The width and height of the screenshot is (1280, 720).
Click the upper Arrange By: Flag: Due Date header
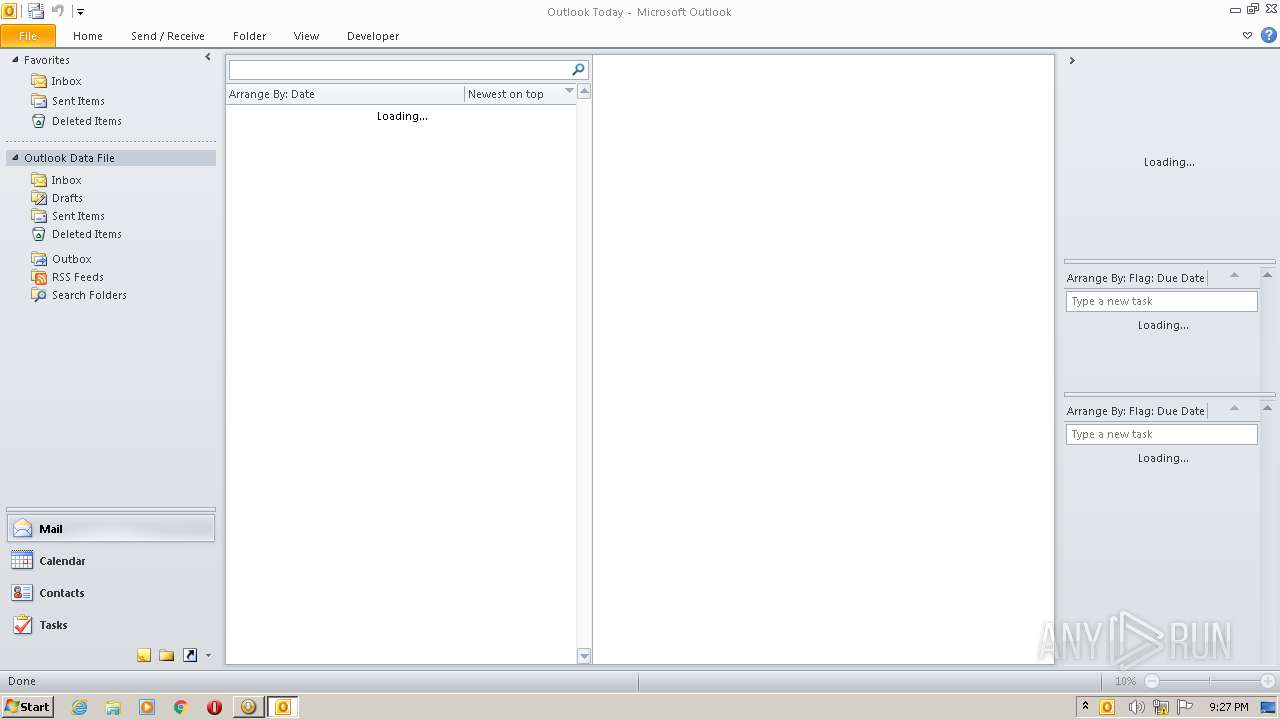pos(1136,278)
